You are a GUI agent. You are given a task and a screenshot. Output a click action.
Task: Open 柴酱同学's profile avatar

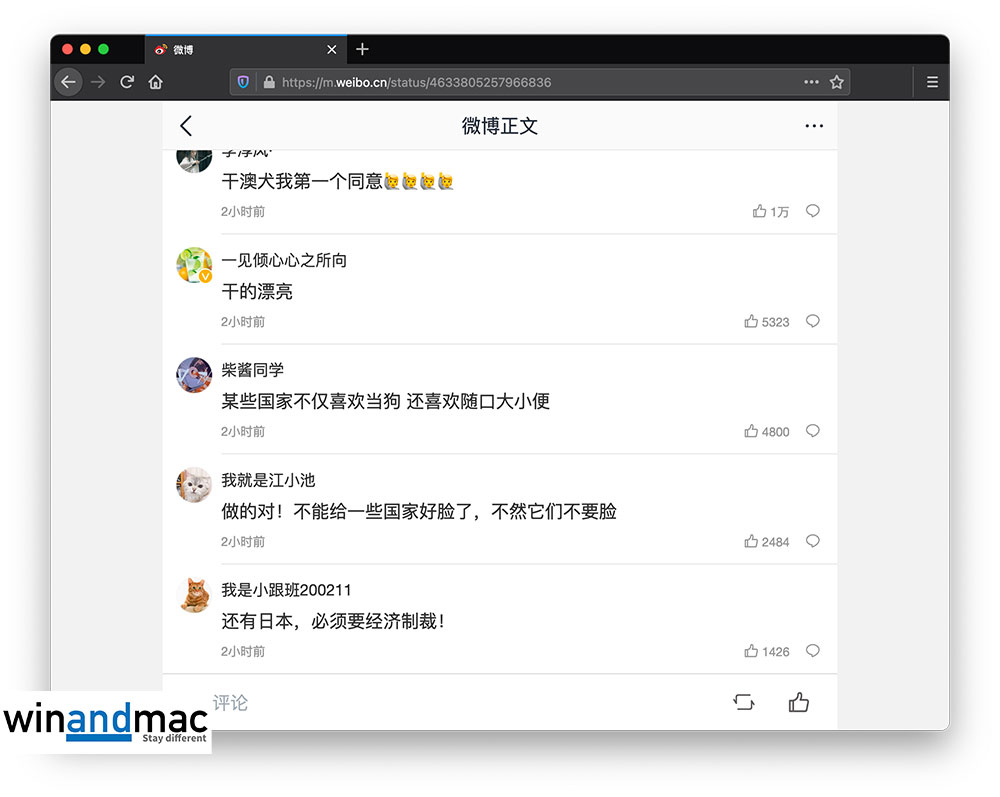click(194, 375)
